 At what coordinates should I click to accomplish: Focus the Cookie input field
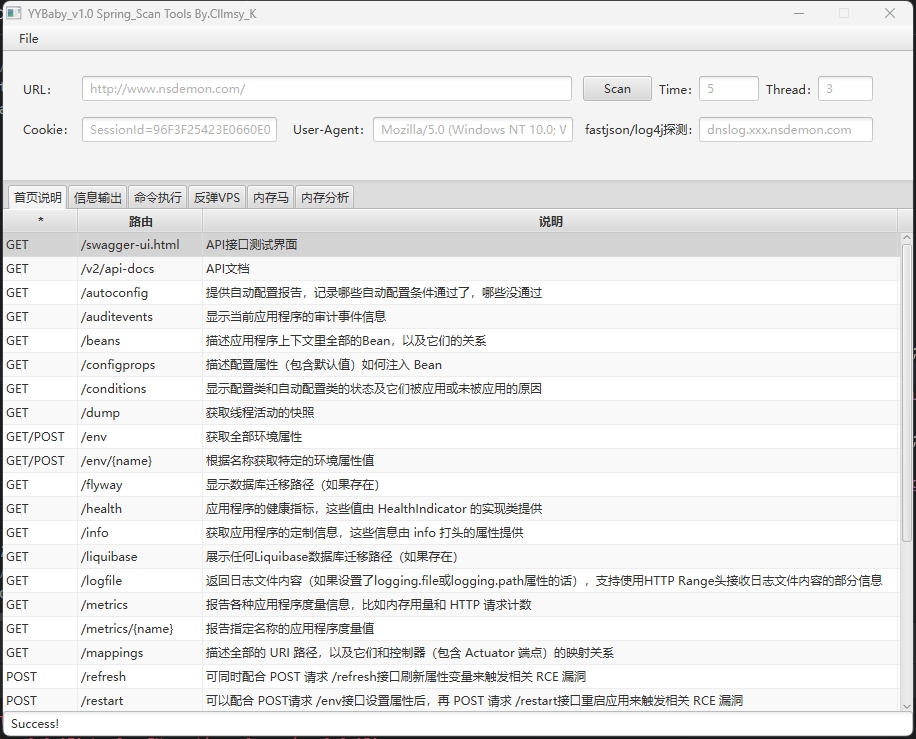[179, 130]
